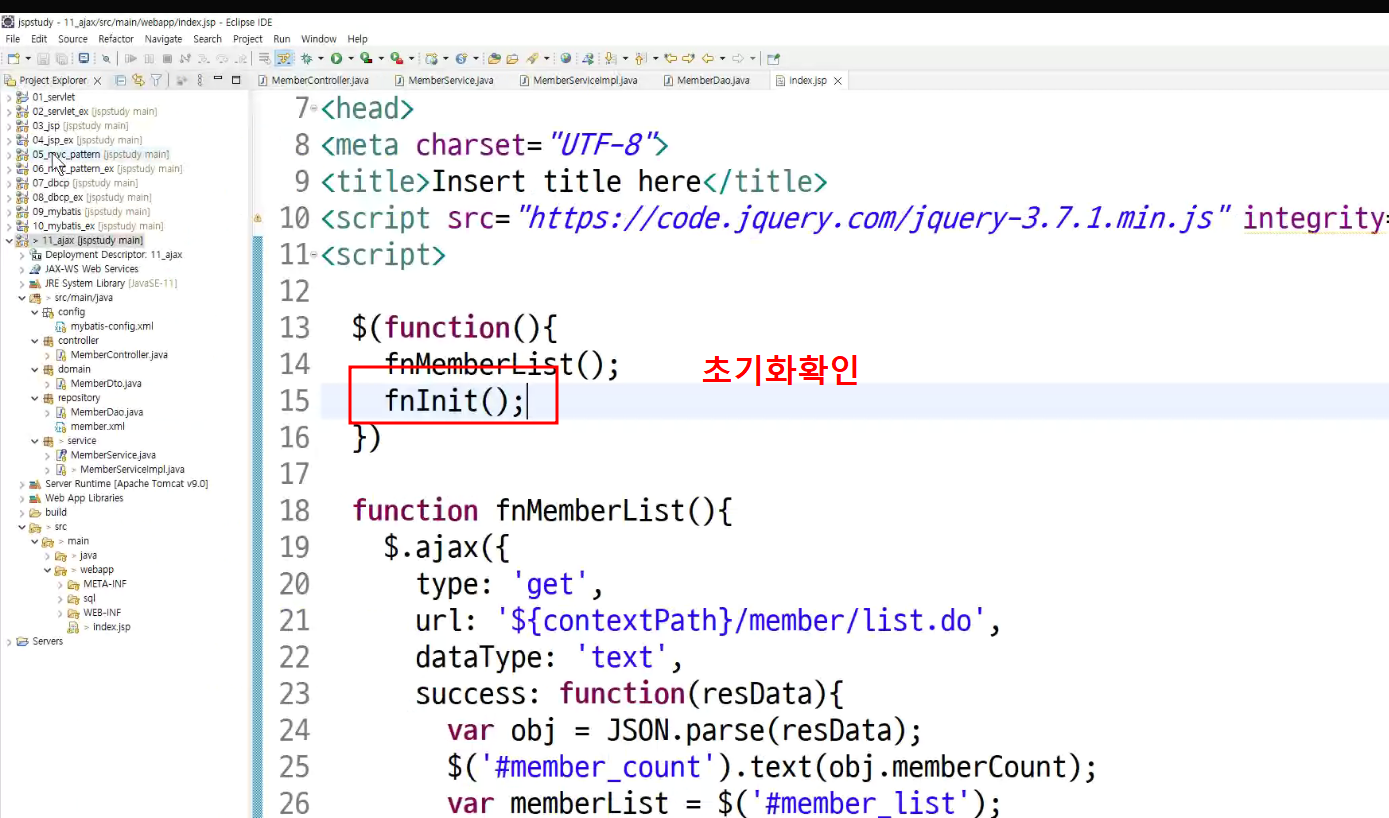Click the Forward navigation arrow

738,58
